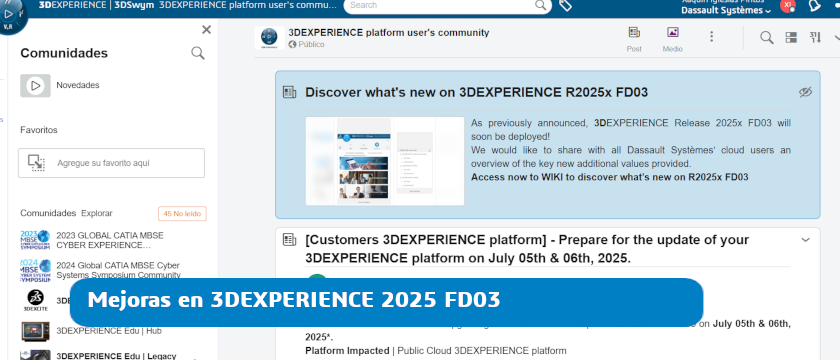The image size is (840, 360).
Task: Open the red user avatar icon
Action: click(x=788, y=5)
